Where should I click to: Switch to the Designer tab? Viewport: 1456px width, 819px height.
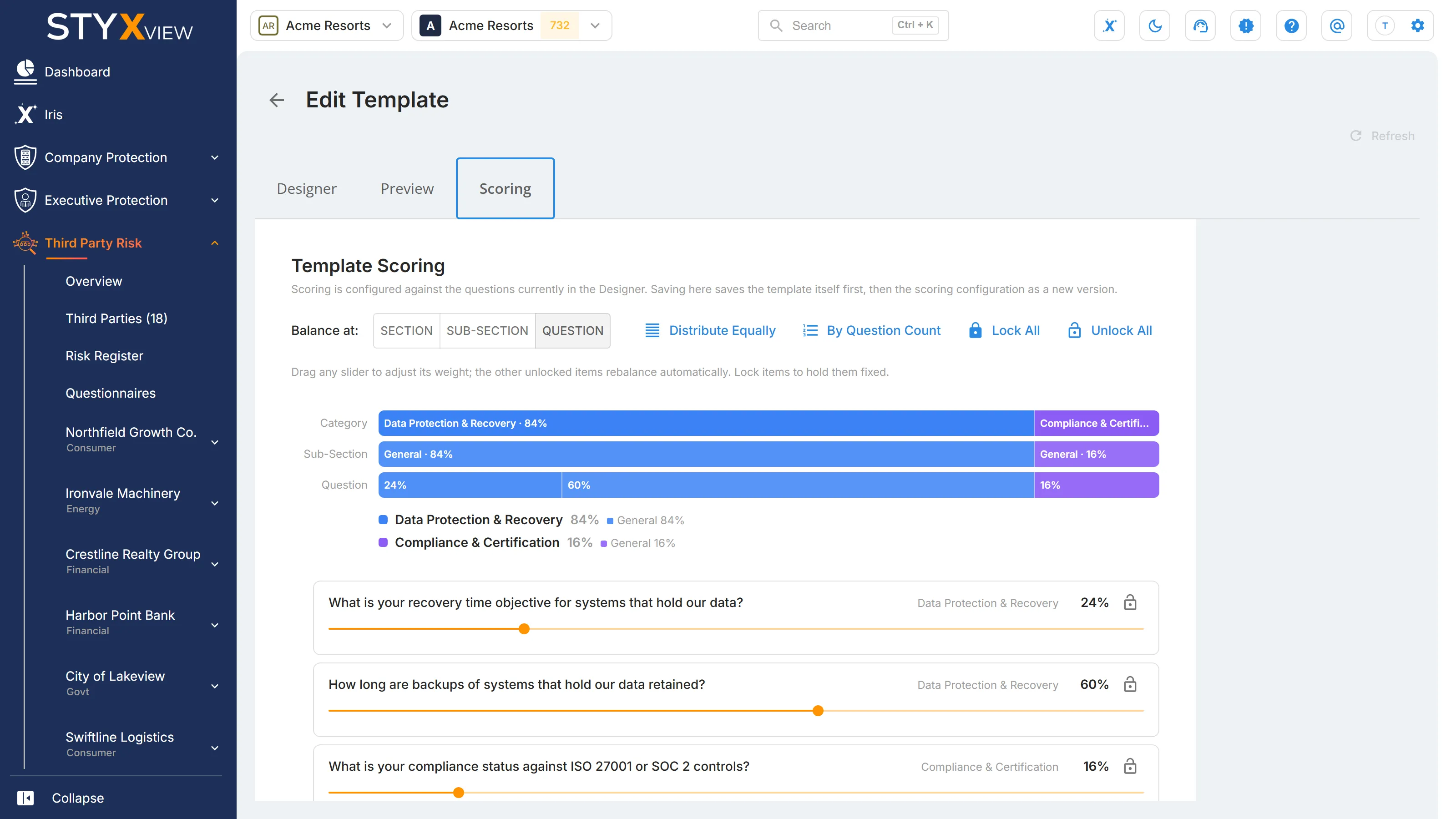pos(306,189)
